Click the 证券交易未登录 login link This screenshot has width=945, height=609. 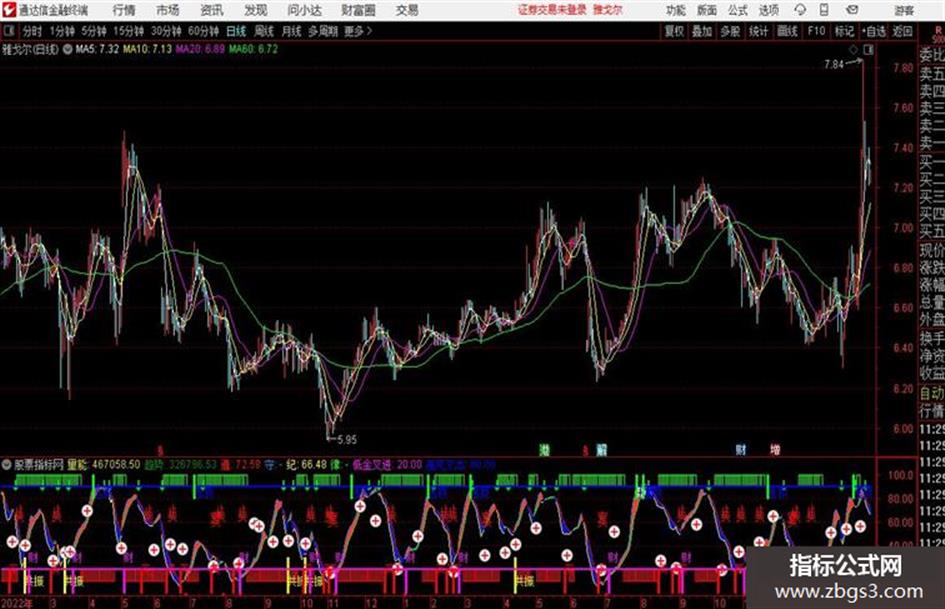(552, 10)
